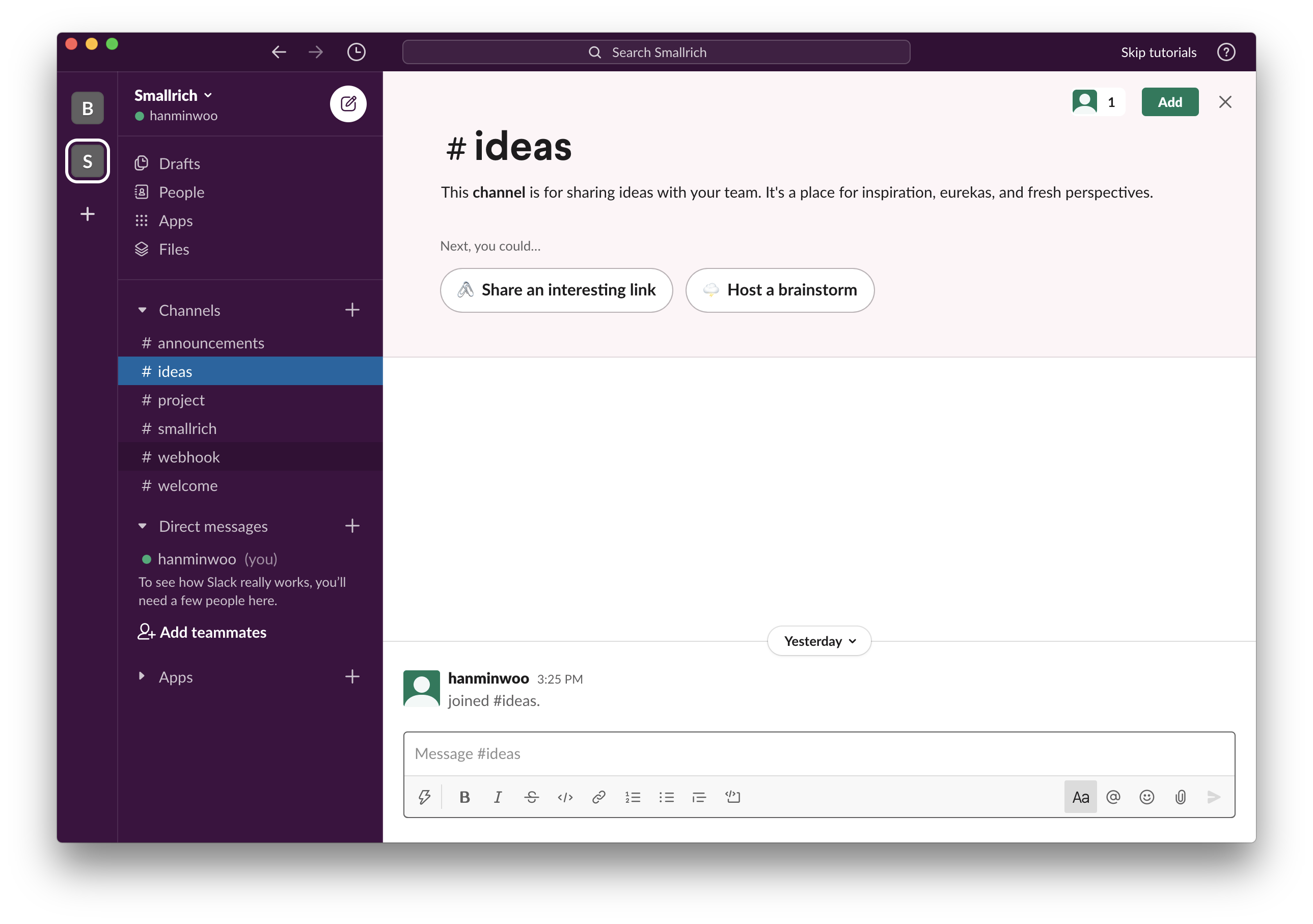Click the strikethrough formatting icon
The width and height of the screenshot is (1313, 924).
coord(531,797)
